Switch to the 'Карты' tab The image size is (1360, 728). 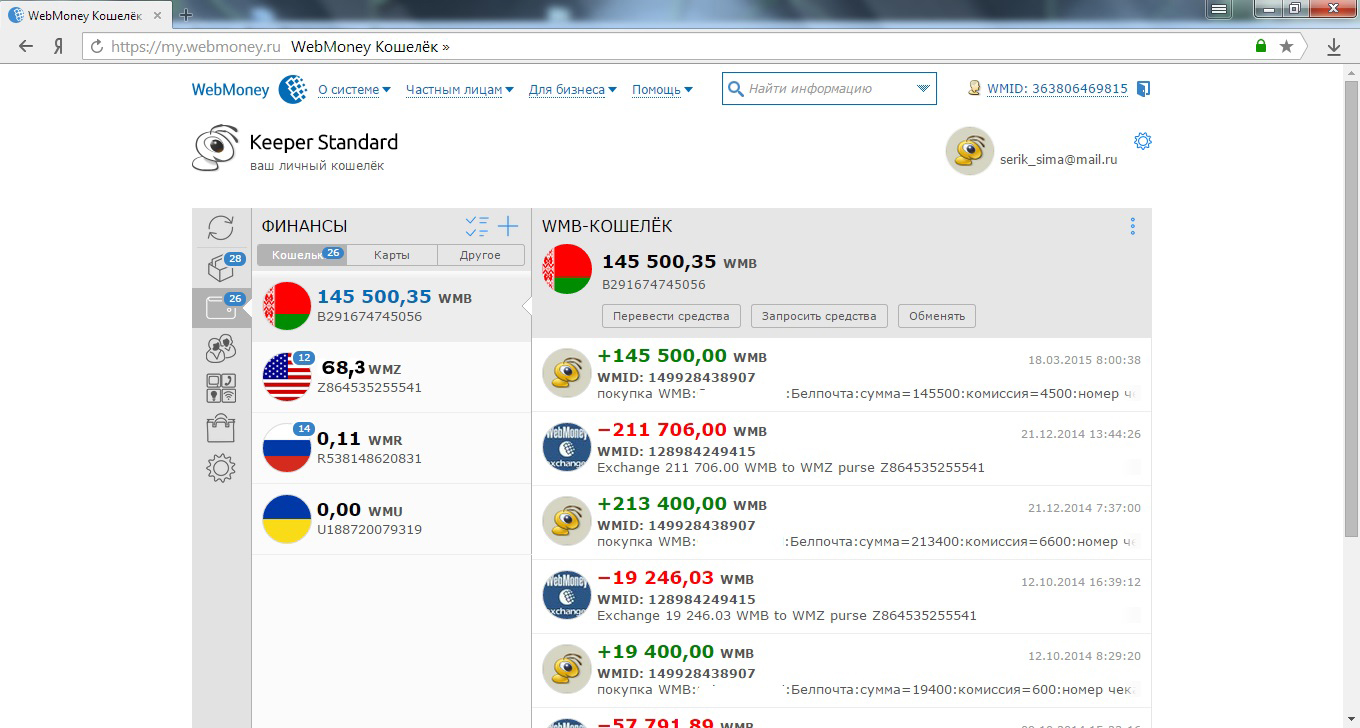pos(392,255)
